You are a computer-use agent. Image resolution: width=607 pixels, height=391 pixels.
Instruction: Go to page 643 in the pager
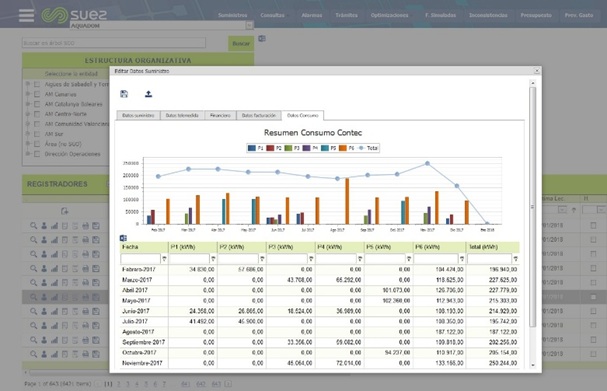tap(216, 384)
